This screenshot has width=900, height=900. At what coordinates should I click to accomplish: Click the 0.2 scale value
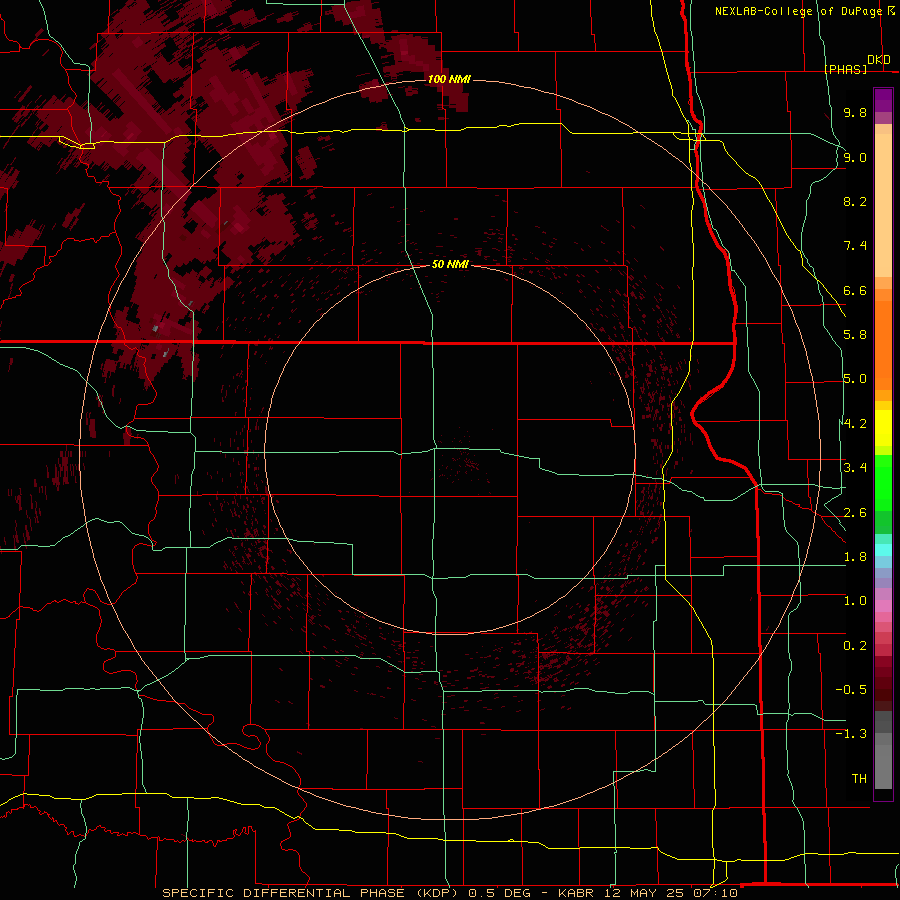[x=855, y=646]
